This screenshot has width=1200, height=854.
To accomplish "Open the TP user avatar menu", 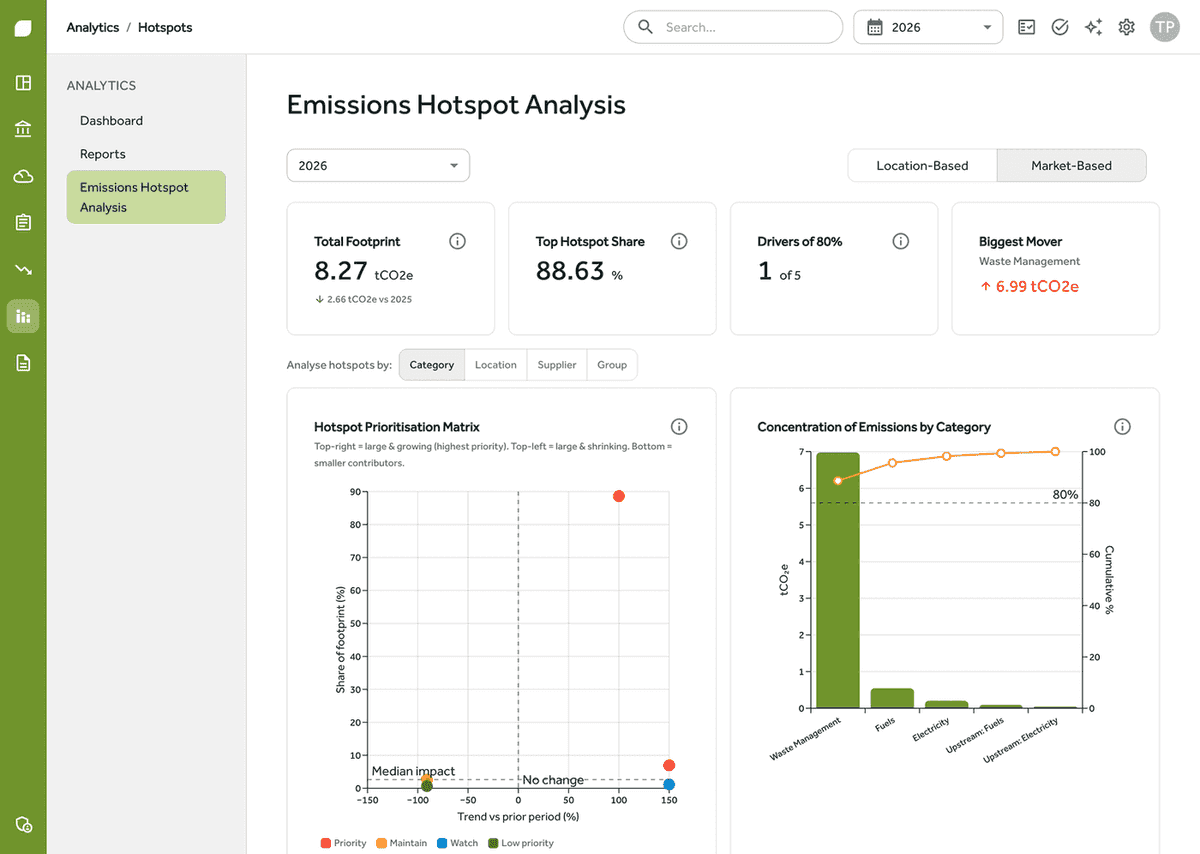I will coord(1165,27).
